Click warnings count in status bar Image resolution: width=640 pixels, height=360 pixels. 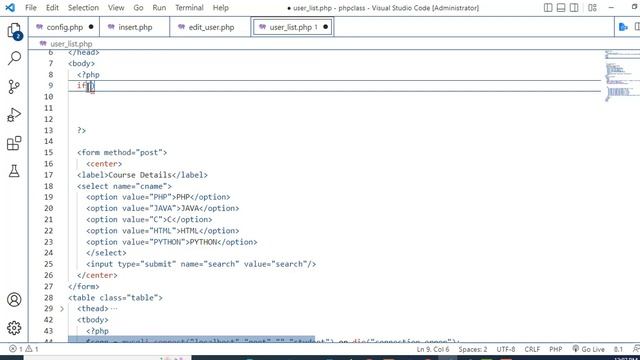(32, 349)
